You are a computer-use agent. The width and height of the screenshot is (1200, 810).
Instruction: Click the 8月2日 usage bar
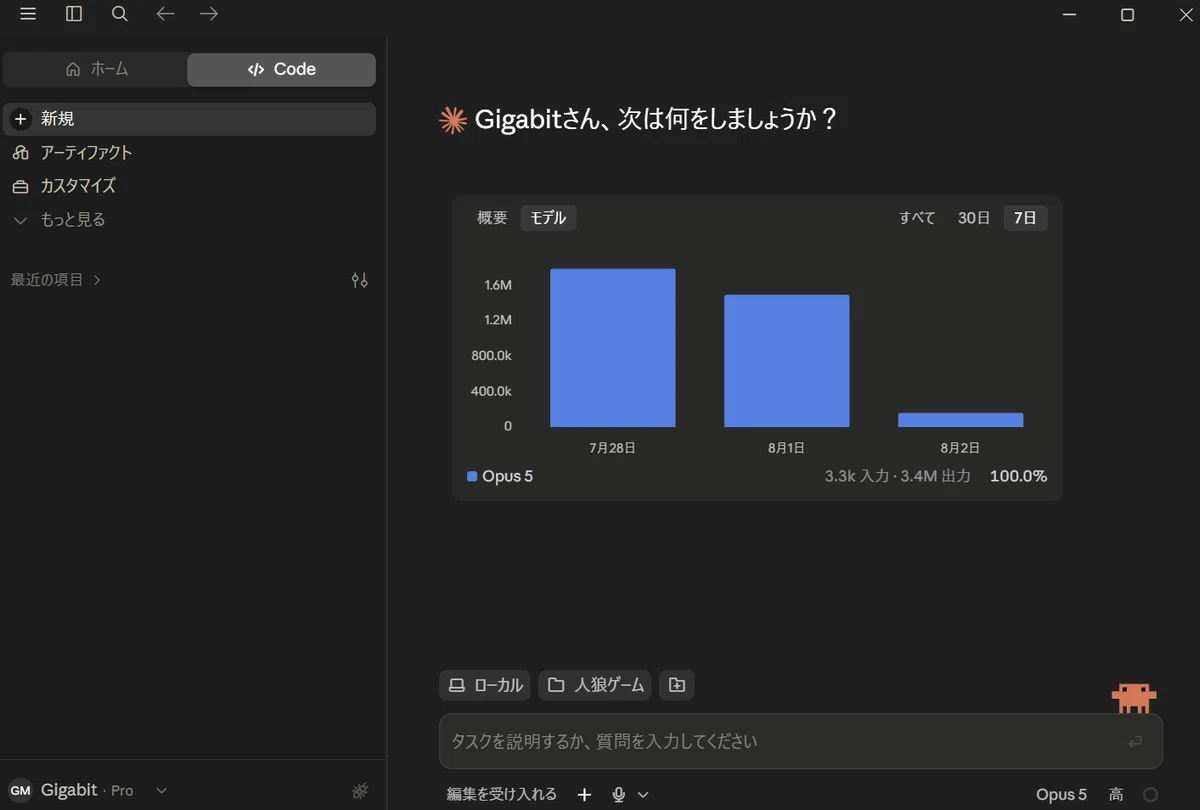click(x=960, y=420)
